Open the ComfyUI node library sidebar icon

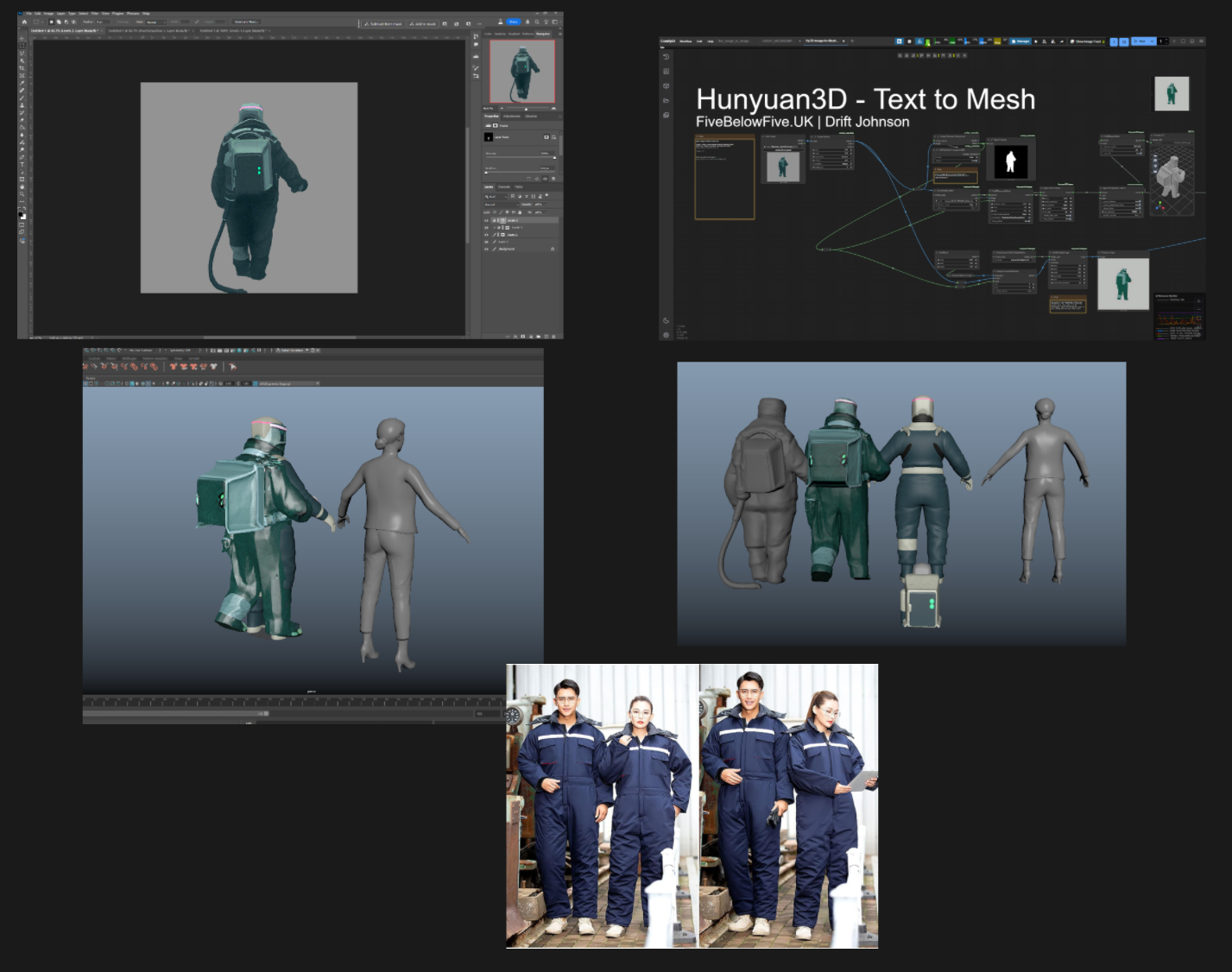click(x=666, y=72)
